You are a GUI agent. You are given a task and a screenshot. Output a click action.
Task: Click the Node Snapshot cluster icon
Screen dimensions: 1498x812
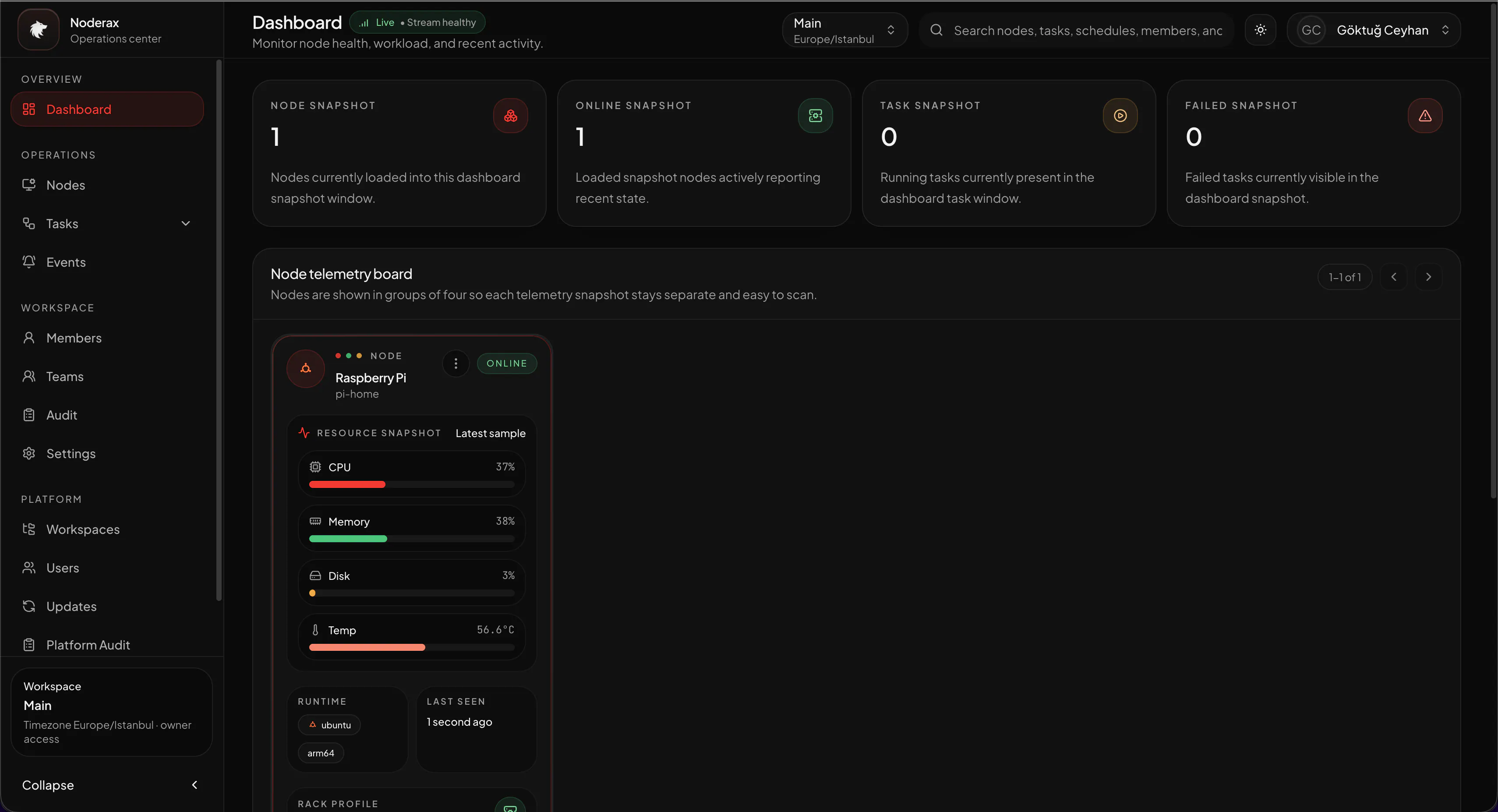click(x=511, y=116)
